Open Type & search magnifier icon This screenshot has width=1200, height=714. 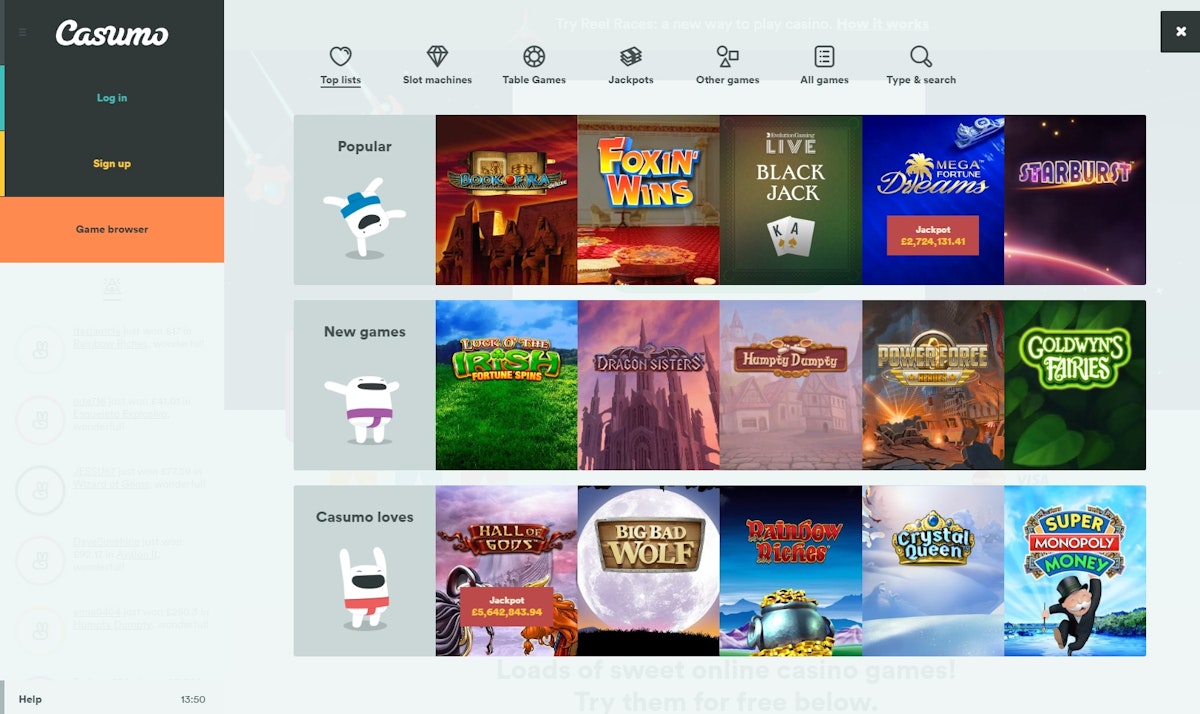coord(920,57)
